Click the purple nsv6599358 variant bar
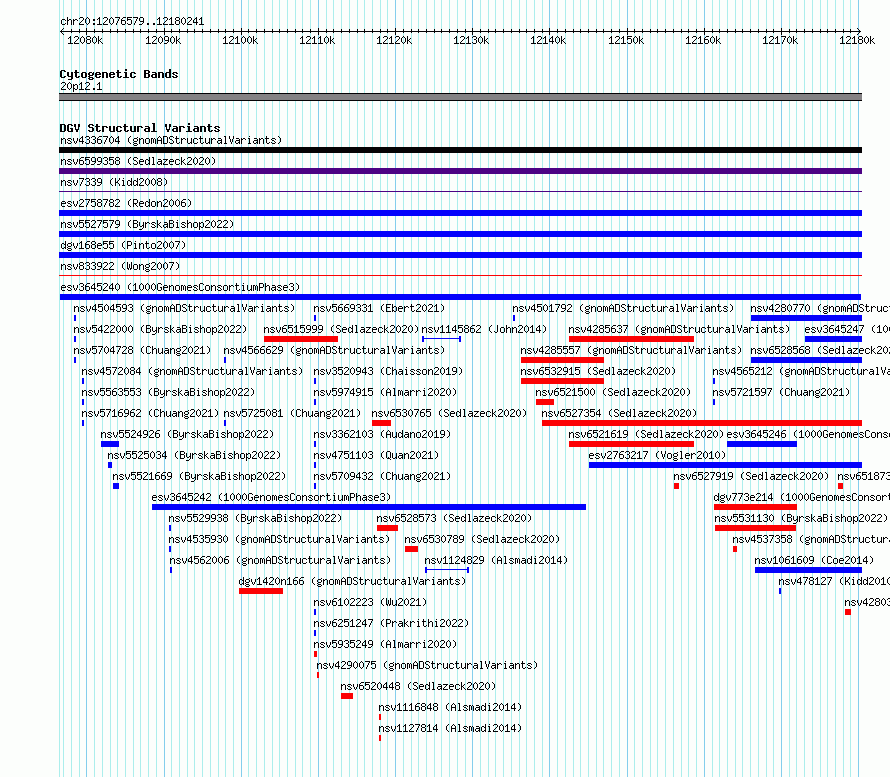Image resolution: width=890 pixels, height=777 pixels. pyautogui.click(x=460, y=171)
